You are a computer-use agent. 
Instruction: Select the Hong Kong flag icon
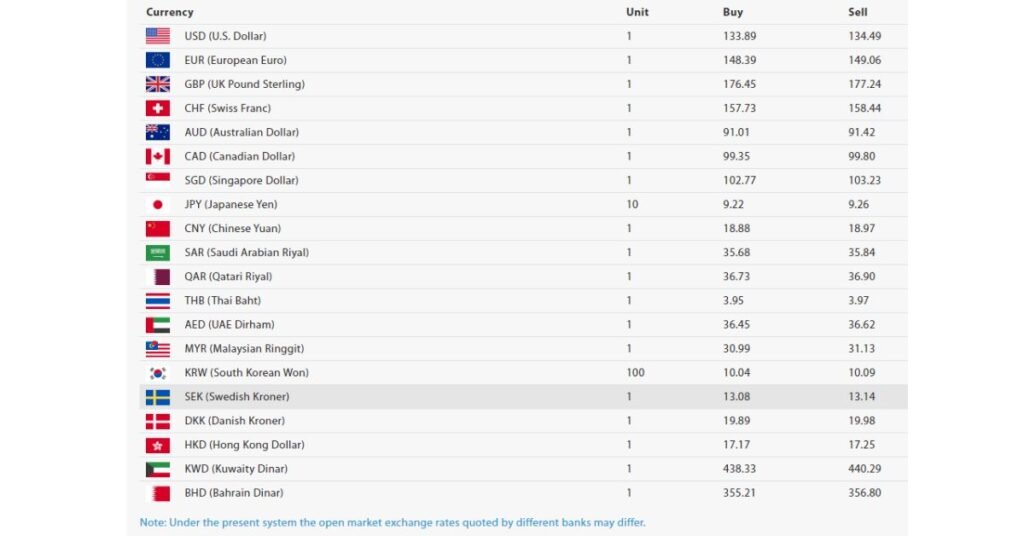pos(157,445)
